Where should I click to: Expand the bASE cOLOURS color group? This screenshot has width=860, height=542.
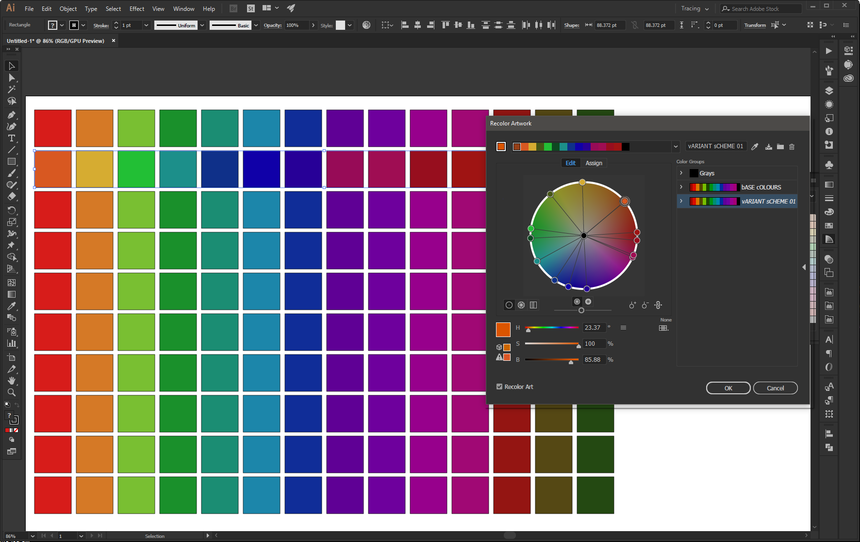681,187
